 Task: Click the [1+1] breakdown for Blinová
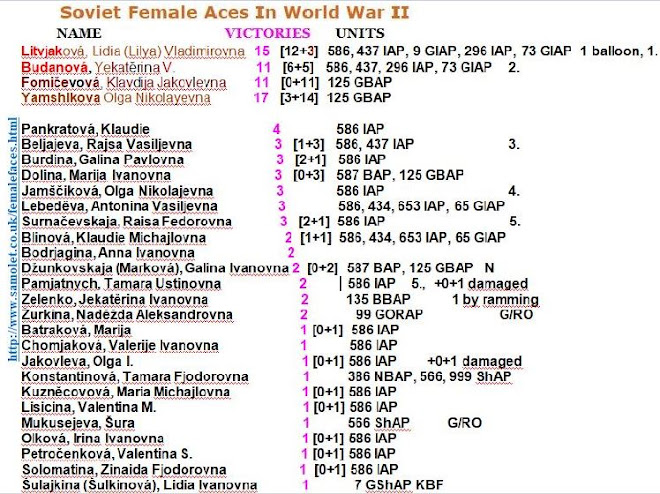tap(316, 238)
